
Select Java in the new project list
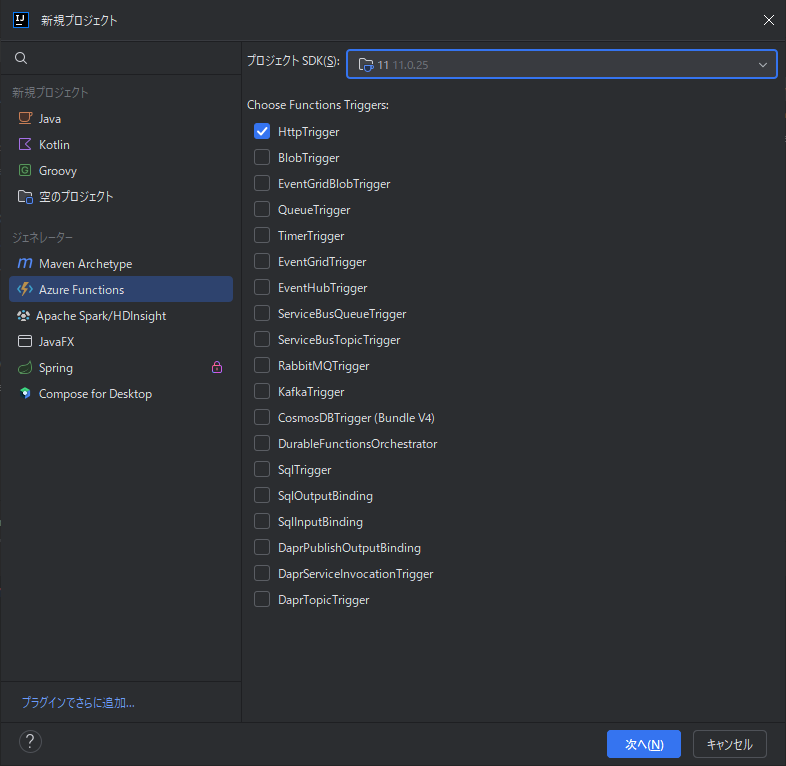click(121, 118)
